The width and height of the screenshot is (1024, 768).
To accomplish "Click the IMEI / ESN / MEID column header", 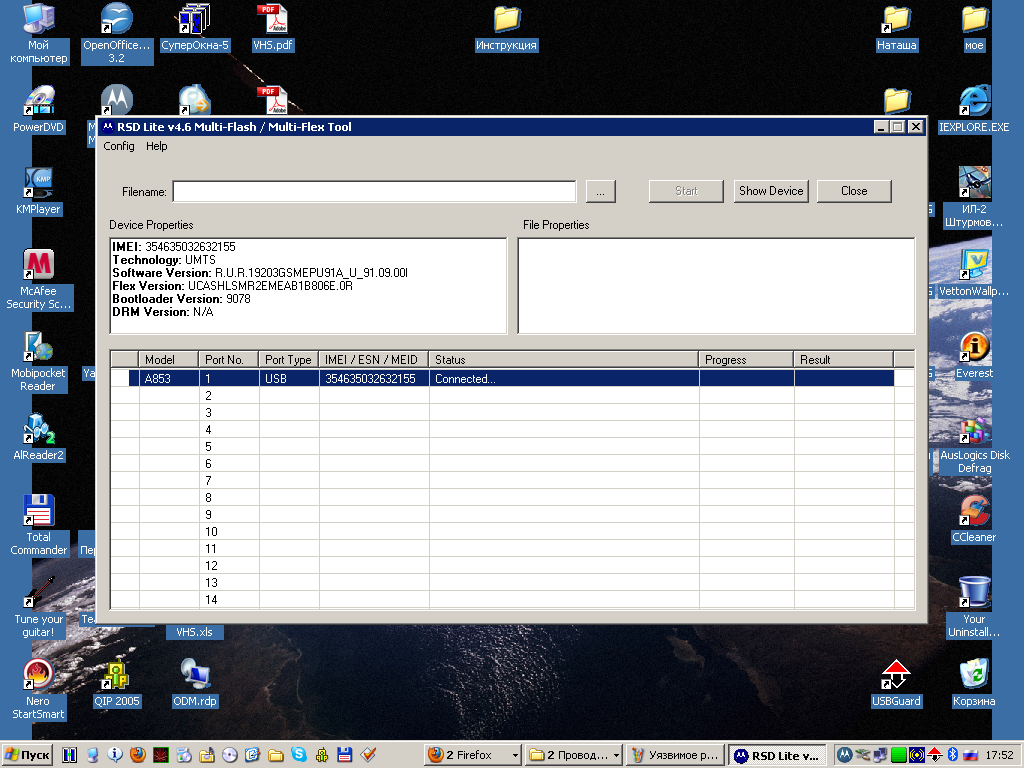I will [374, 360].
